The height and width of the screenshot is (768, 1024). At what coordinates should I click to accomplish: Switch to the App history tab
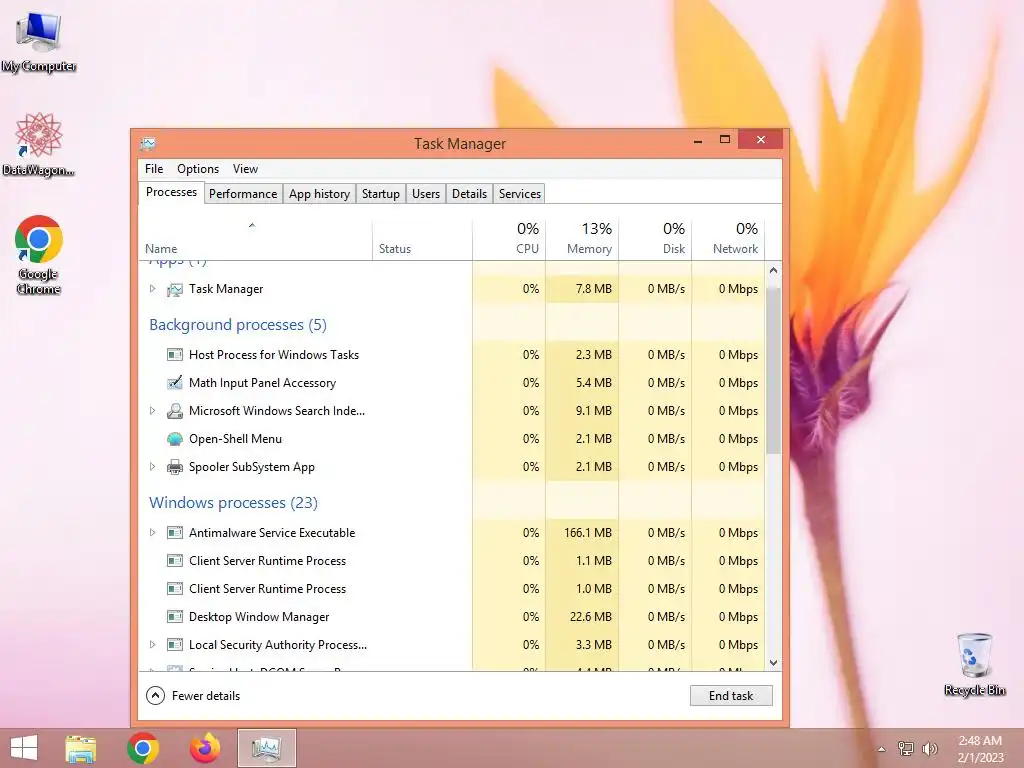coord(319,194)
